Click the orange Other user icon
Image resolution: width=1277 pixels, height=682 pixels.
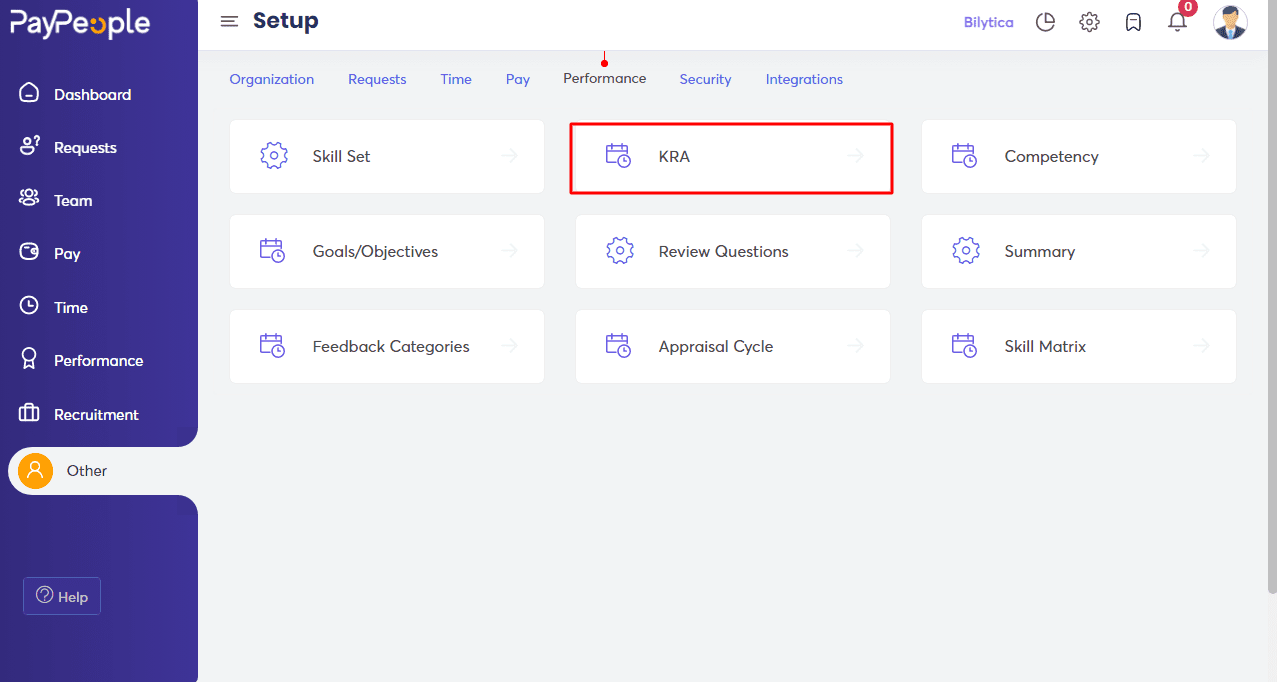pyautogui.click(x=36, y=470)
